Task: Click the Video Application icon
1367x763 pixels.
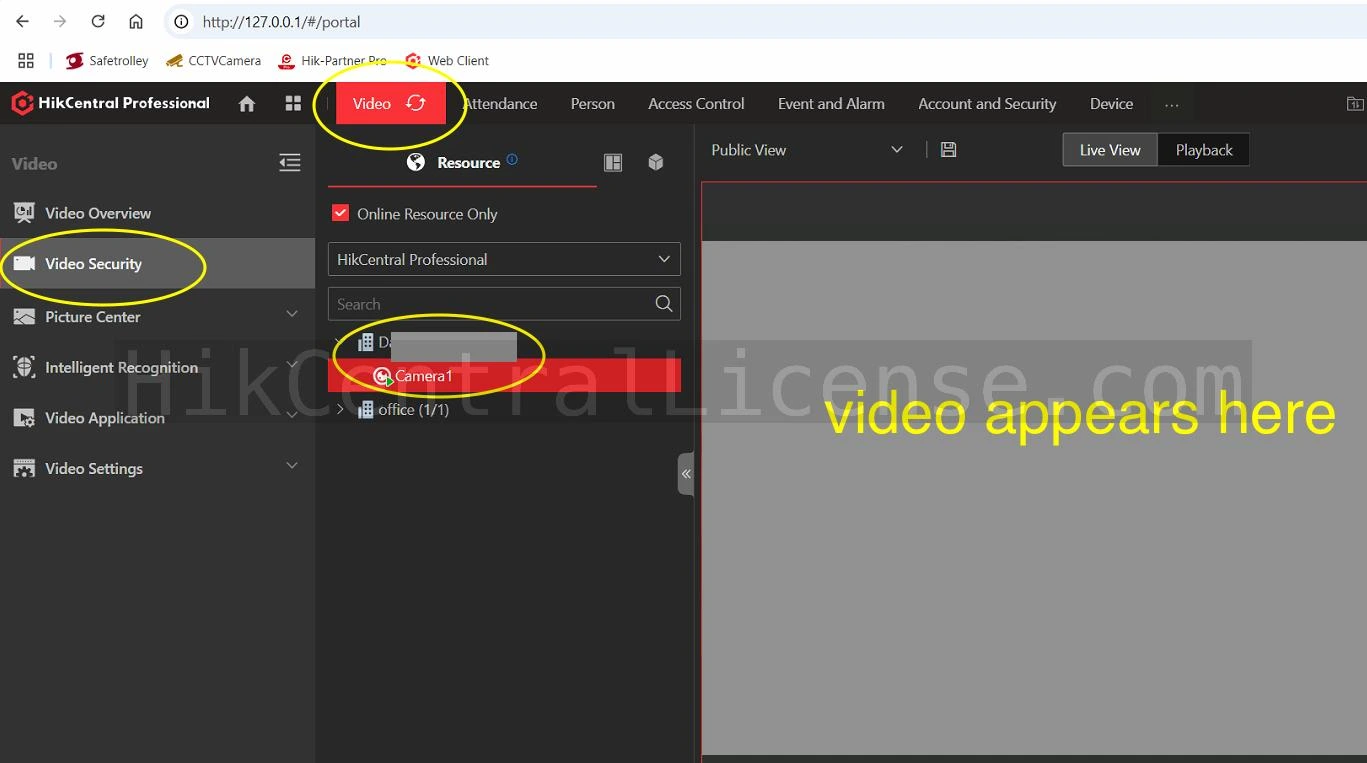Action: pyautogui.click(x=24, y=418)
